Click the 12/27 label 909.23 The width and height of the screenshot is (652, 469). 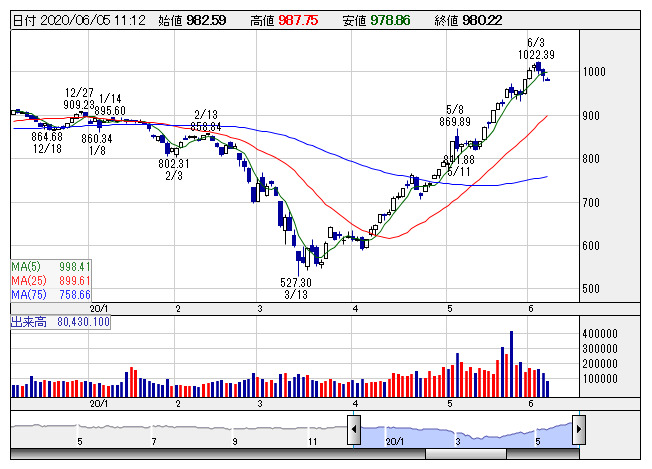[x=79, y=104]
